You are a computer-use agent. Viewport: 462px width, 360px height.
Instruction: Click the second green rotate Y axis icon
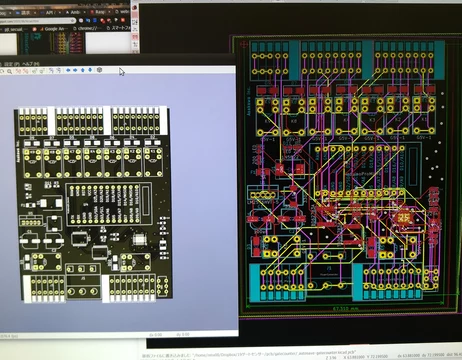tap(42, 70)
